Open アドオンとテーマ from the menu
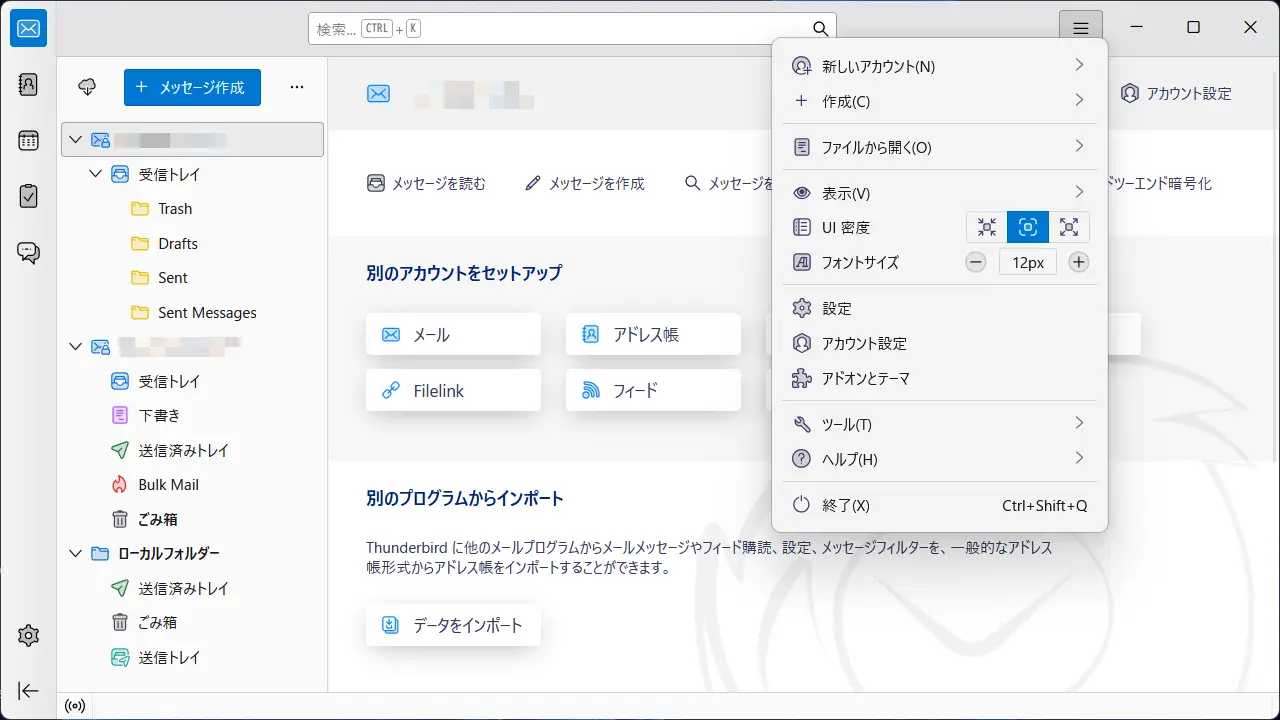Image resolution: width=1280 pixels, height=720 pixels. [x=865, y=379]
